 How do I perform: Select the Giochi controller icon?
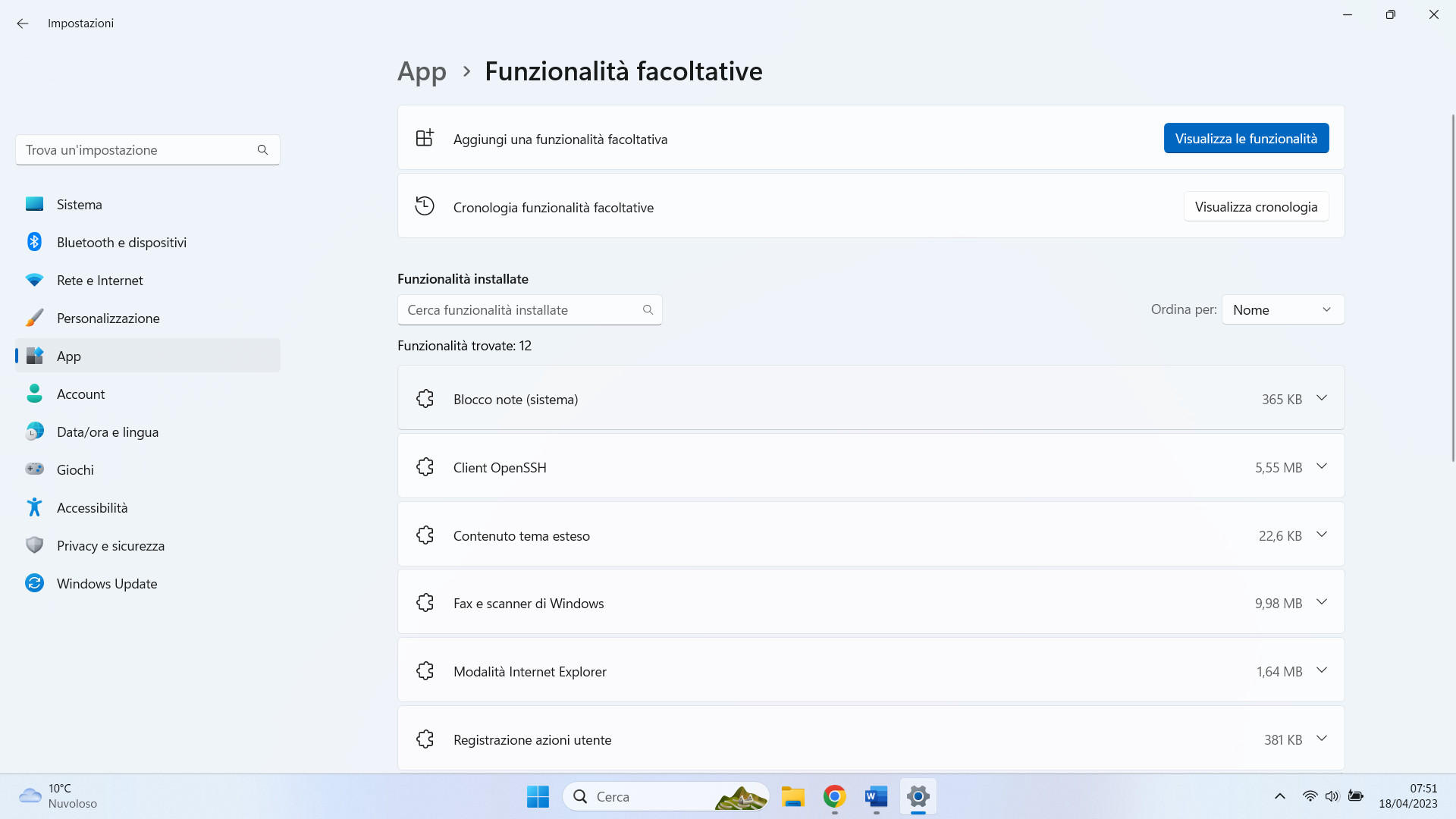(x=34, y=469)
